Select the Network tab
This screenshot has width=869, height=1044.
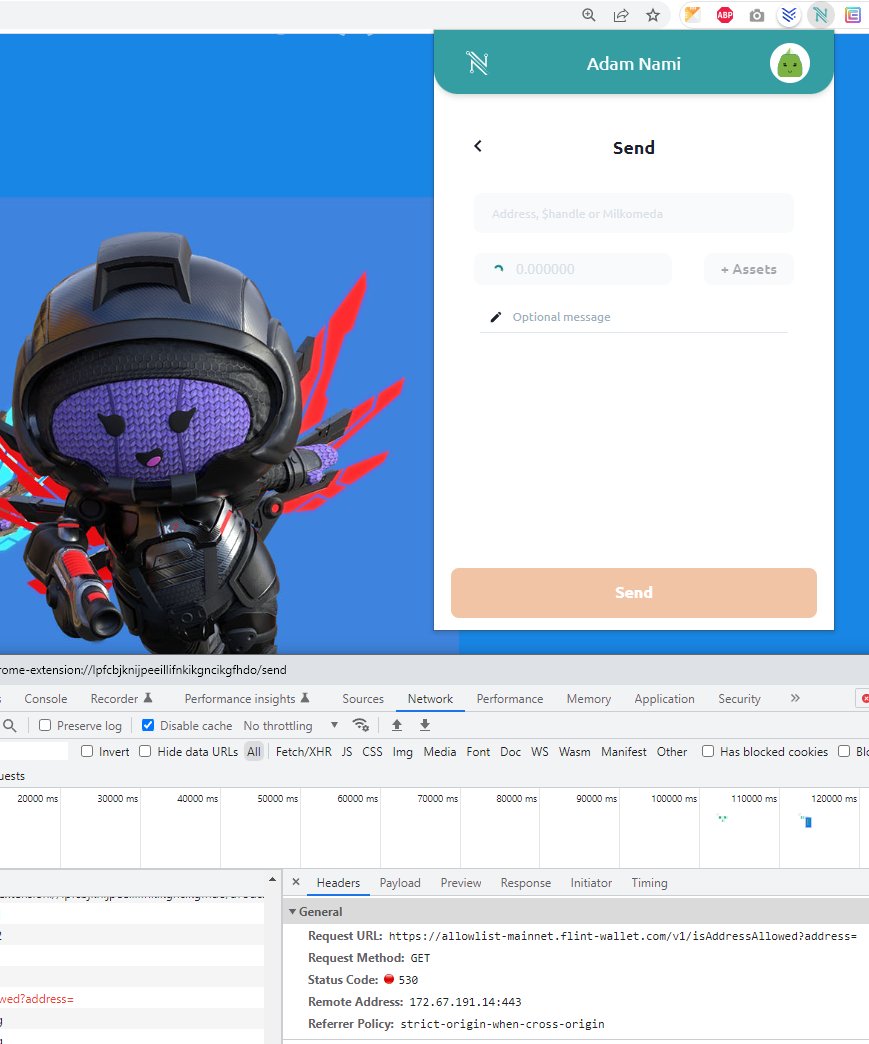pyautogui.click(x=430, y=698)
